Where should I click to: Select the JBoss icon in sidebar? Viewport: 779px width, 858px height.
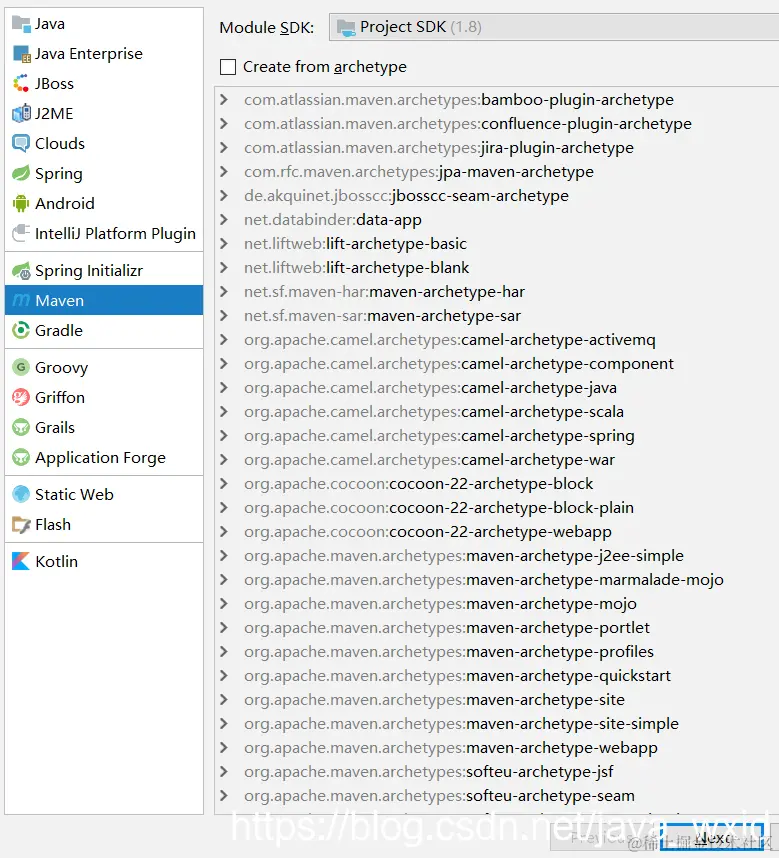click(21, 84)
